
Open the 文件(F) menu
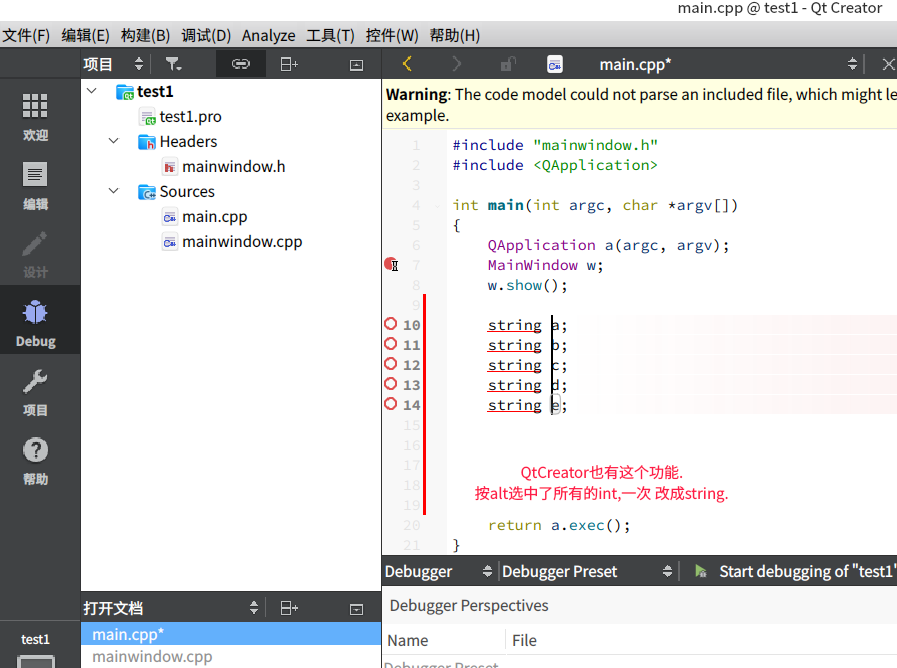26,35
